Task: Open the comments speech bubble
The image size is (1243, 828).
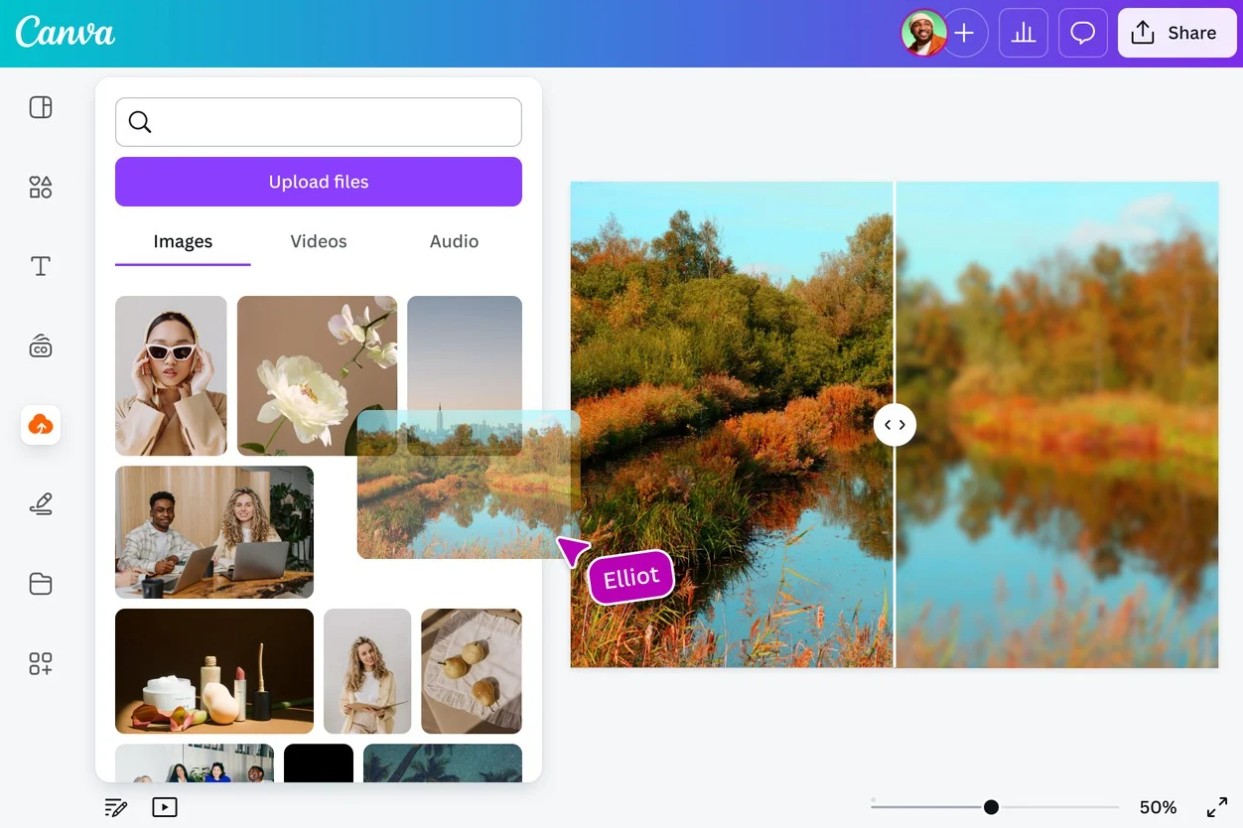Action: [1082, 33]
